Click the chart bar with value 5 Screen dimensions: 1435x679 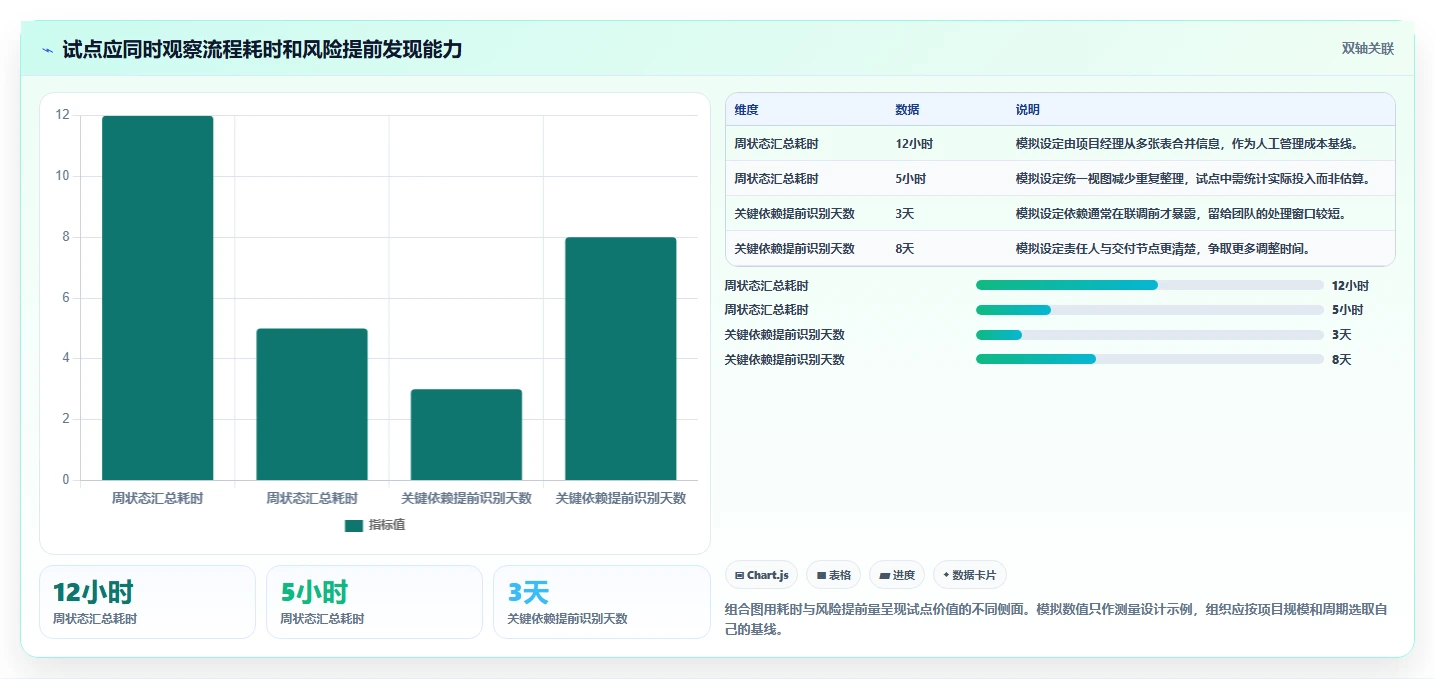click(x=312, y=404)
